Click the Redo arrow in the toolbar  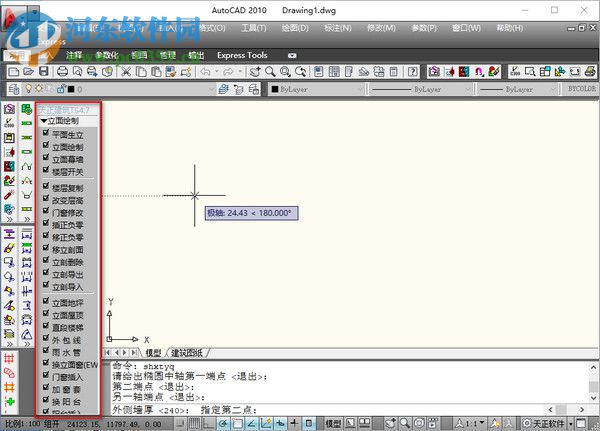[x=229, y=72]
